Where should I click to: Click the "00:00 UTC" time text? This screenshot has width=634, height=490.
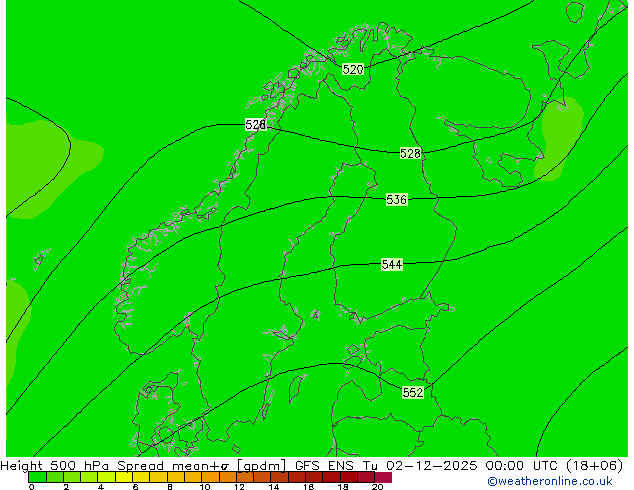coord(522,466)
